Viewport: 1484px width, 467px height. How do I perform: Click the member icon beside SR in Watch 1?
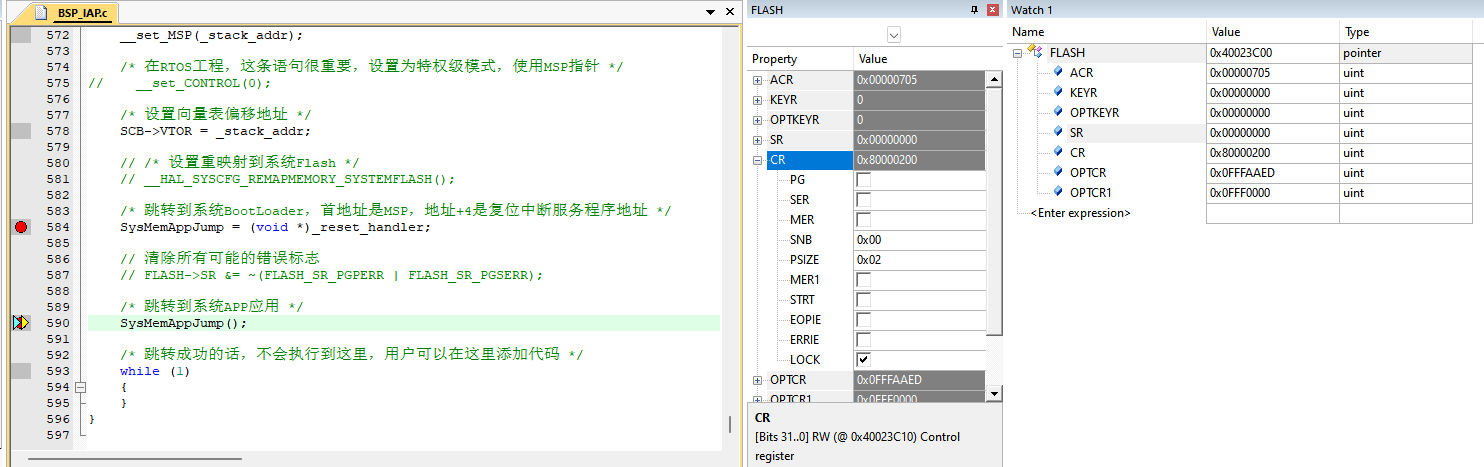pyautogui.click(x=1058, y=132)
